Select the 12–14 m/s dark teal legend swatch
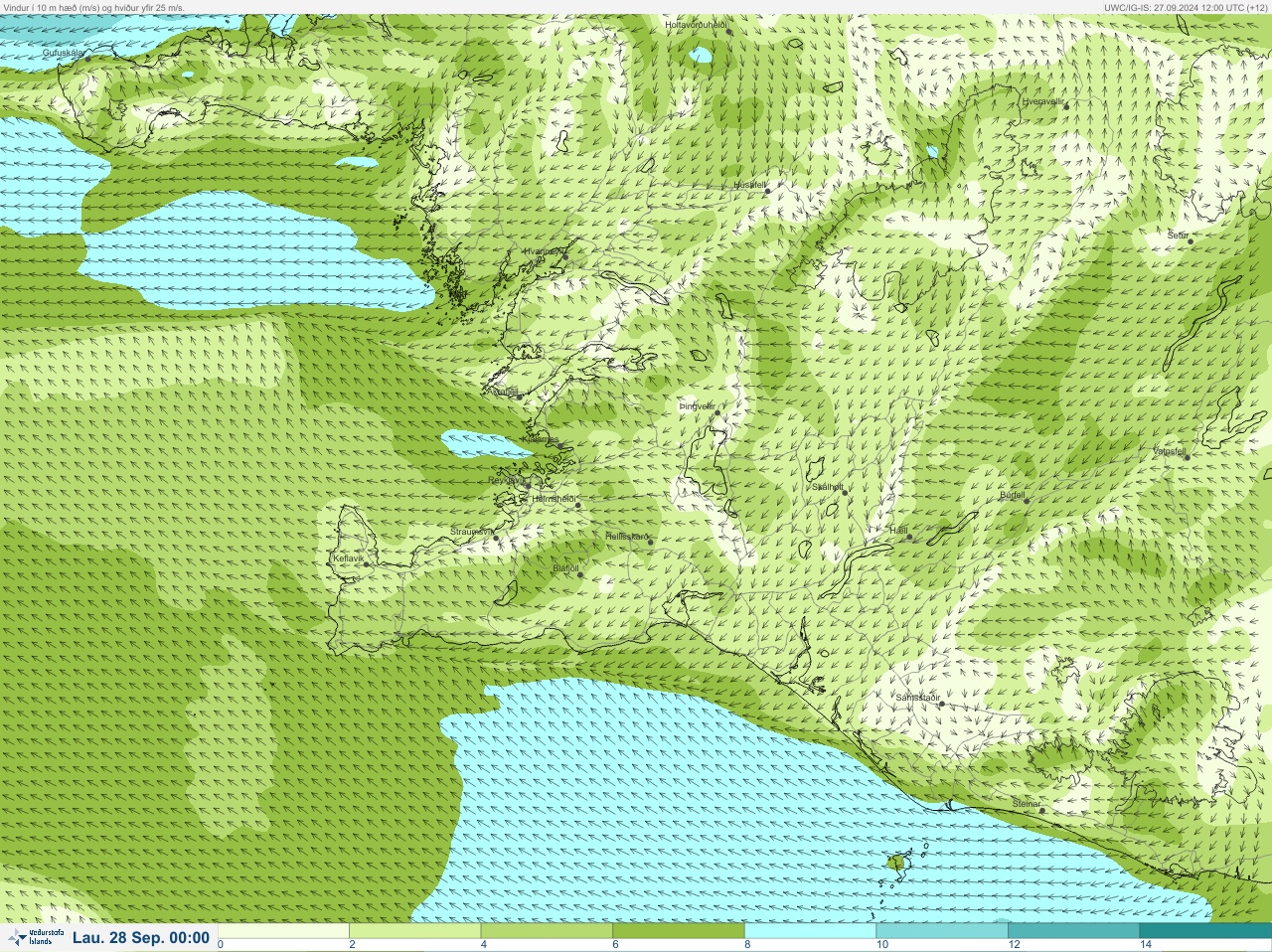The width and height of the screenshot is (1272, 952). coord(1073,931)
